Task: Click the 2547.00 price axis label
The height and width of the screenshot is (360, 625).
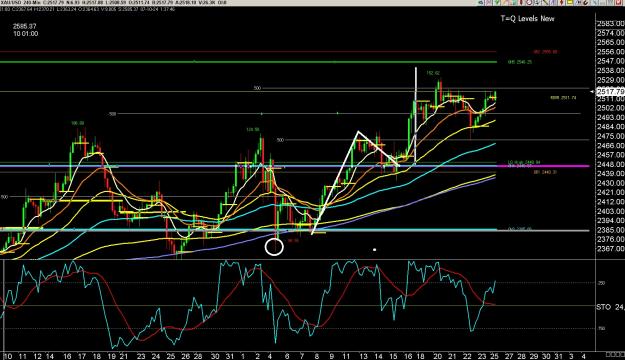Action: pyautogui.click(x=610, y=61)
